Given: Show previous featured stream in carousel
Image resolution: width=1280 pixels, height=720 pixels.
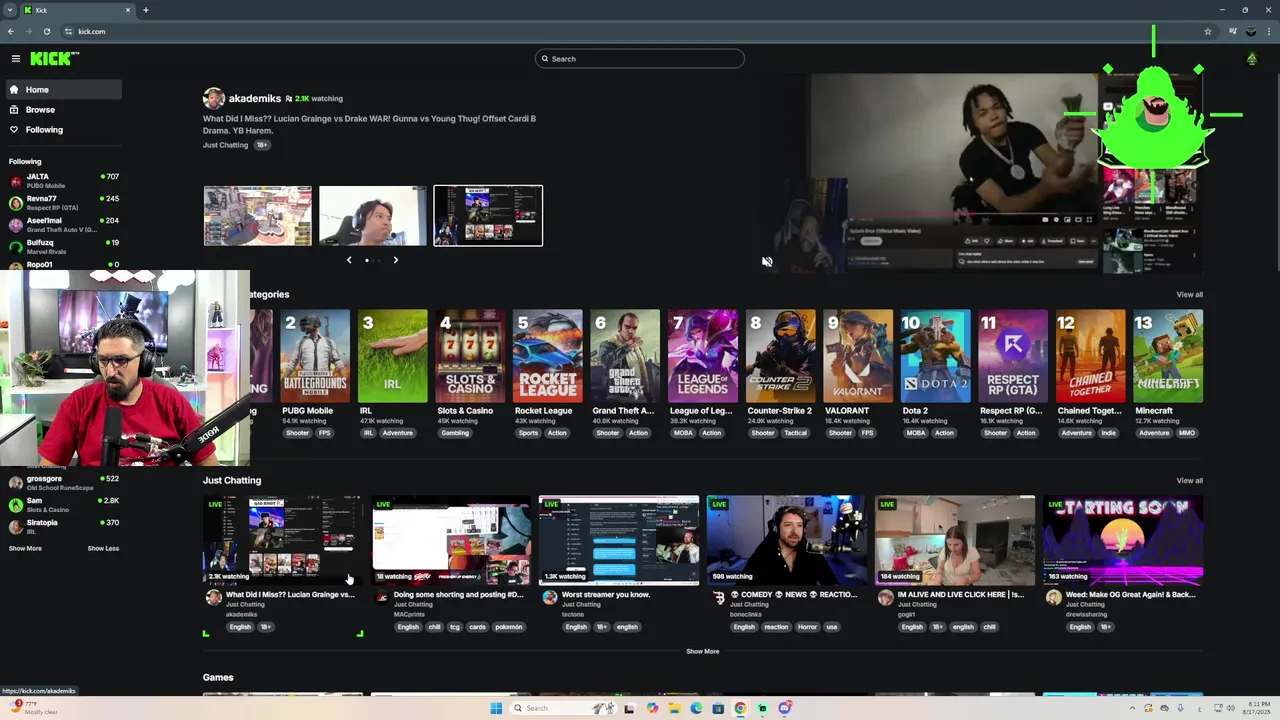Looking at the screenshot, I should coord(349,260).
